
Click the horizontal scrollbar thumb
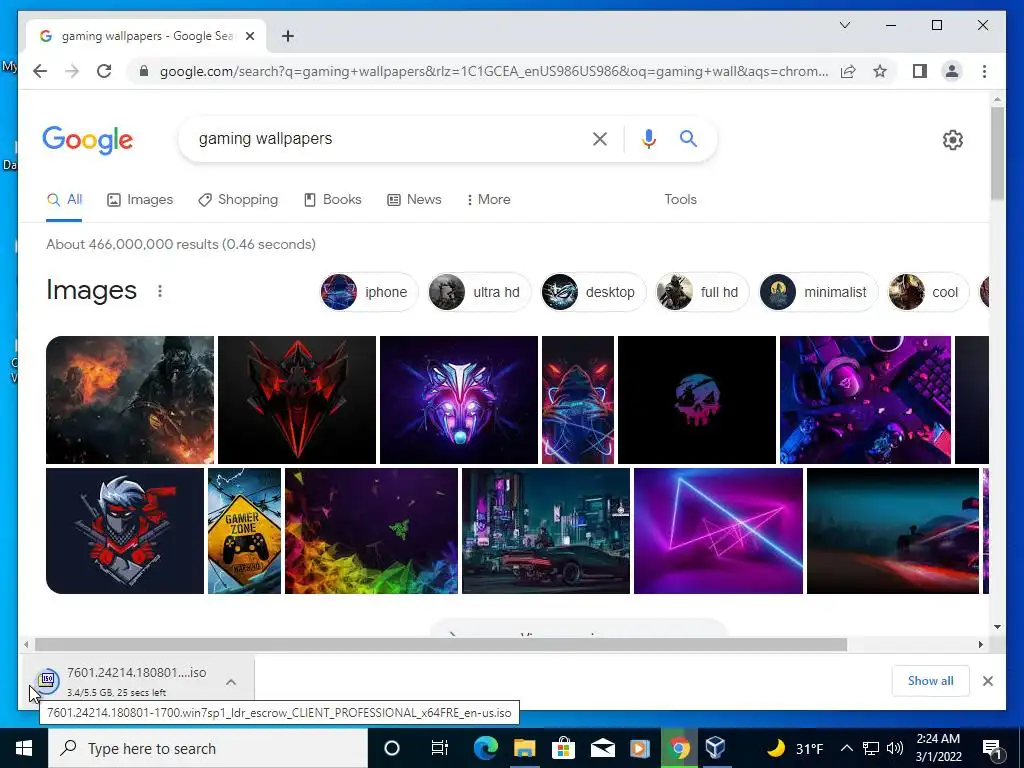coord(441,645)
